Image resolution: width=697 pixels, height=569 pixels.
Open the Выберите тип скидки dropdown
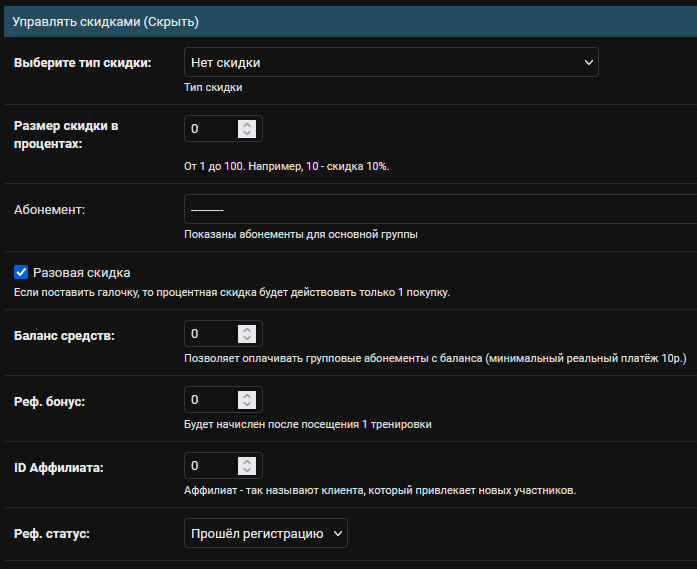[x=391, y=63]
